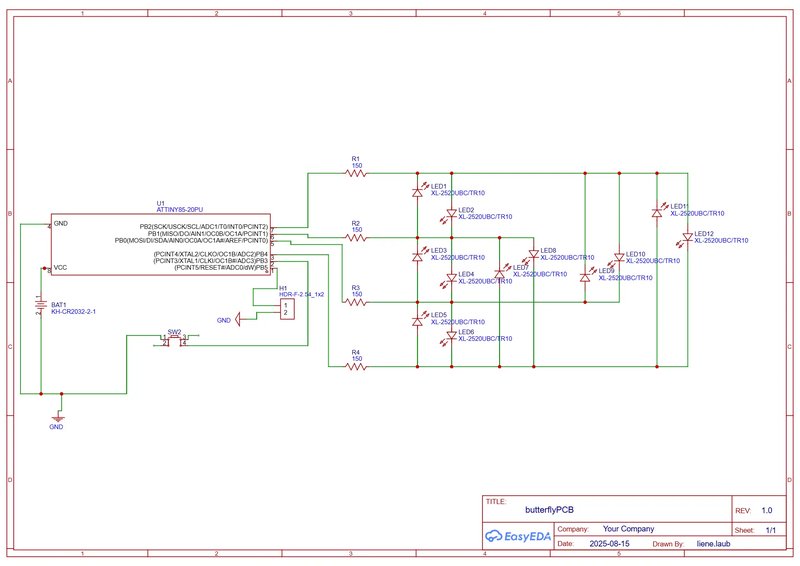Screen dimensions: 800x566
Task: Select XL-2520UBC/TR10 label under LED6
Action: click(x=485, y=338)
